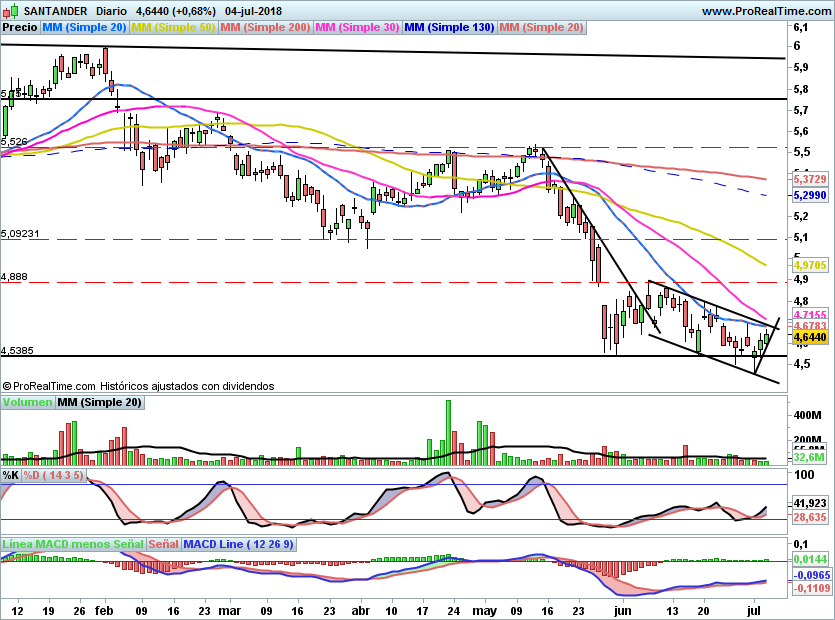The height and width of the screenshot is (620, 835).
Task: Click the 4,9705 moving average value tag
Action: (x=810, y=265)
